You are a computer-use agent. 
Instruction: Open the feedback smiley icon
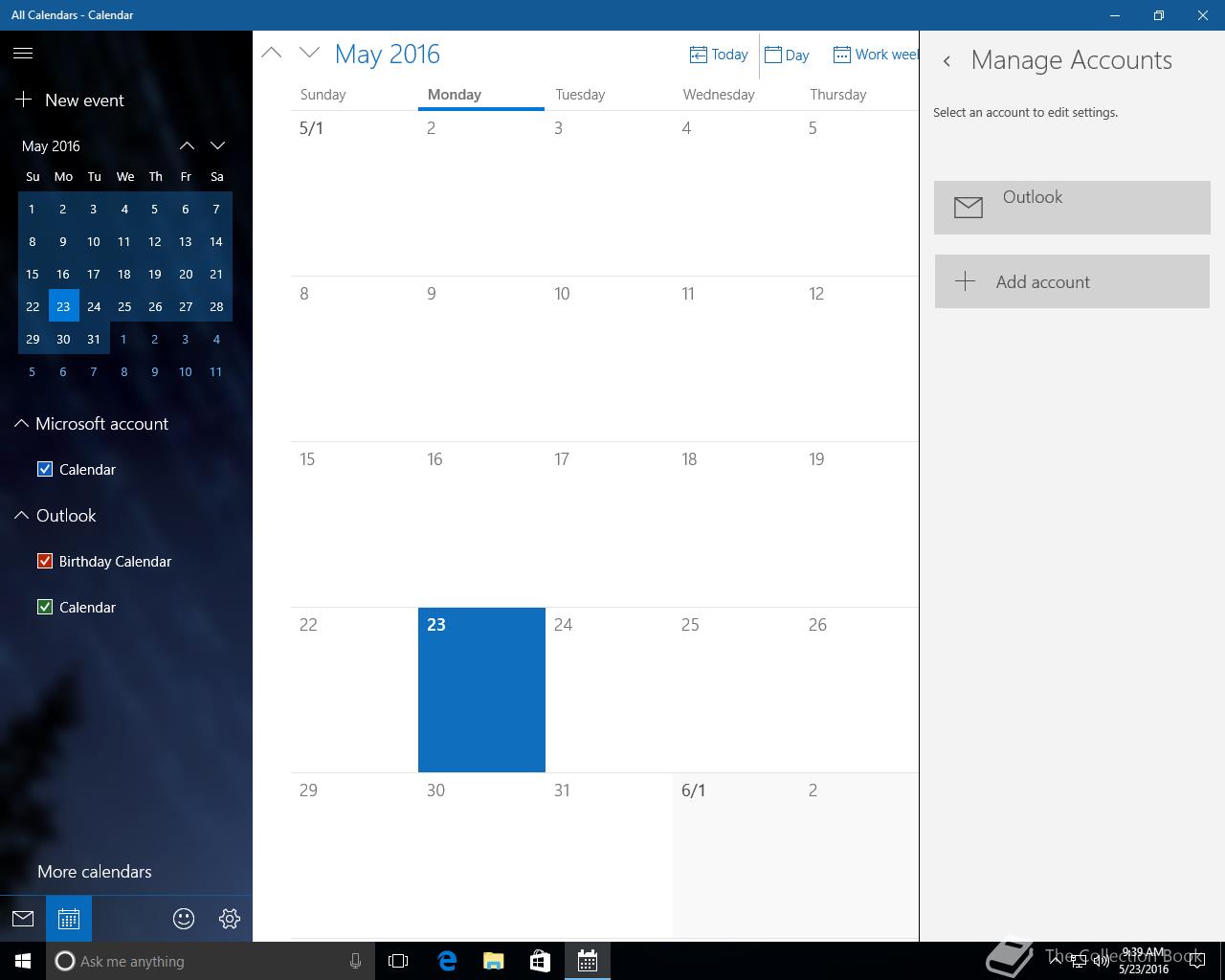pos(184,919)
